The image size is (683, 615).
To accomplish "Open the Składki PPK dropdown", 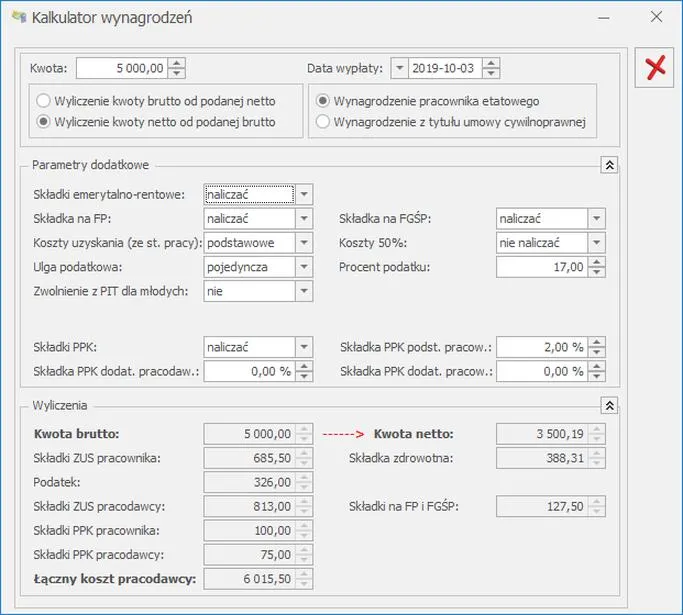I will [304, 347].
